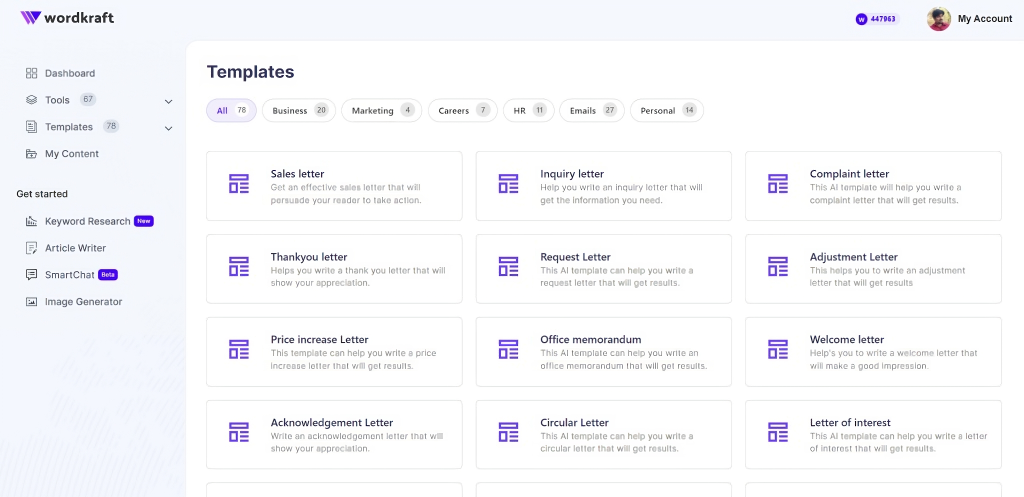Image resolution: width=1024 pixels, height=497 pixels.
Task: Click the Dashboard grid icon
Action: pos(31,73)
